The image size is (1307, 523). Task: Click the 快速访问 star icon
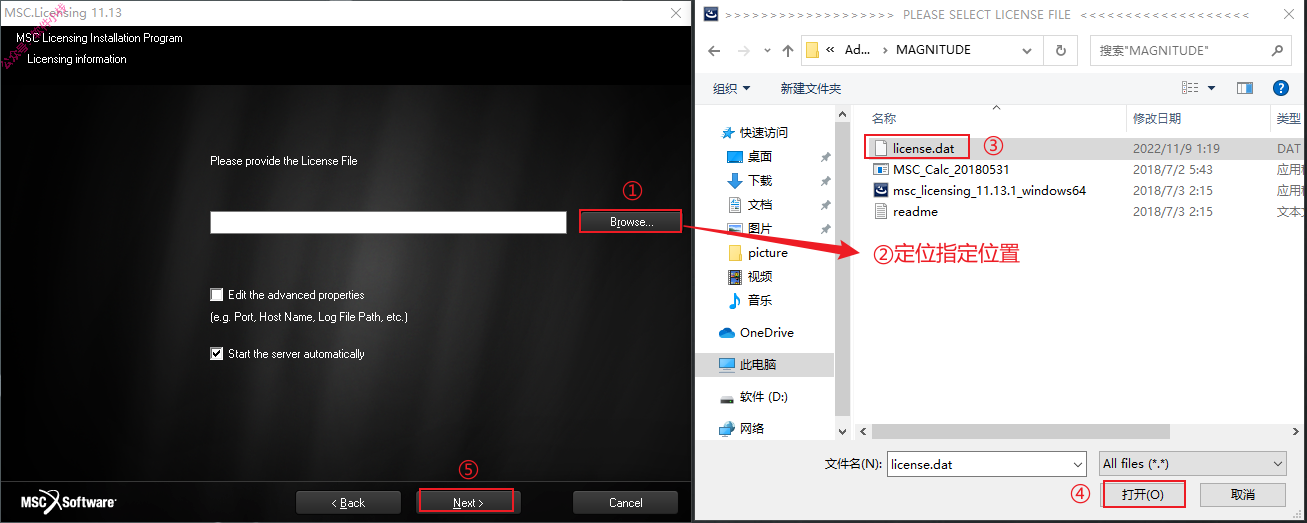[x=727, y=132]
